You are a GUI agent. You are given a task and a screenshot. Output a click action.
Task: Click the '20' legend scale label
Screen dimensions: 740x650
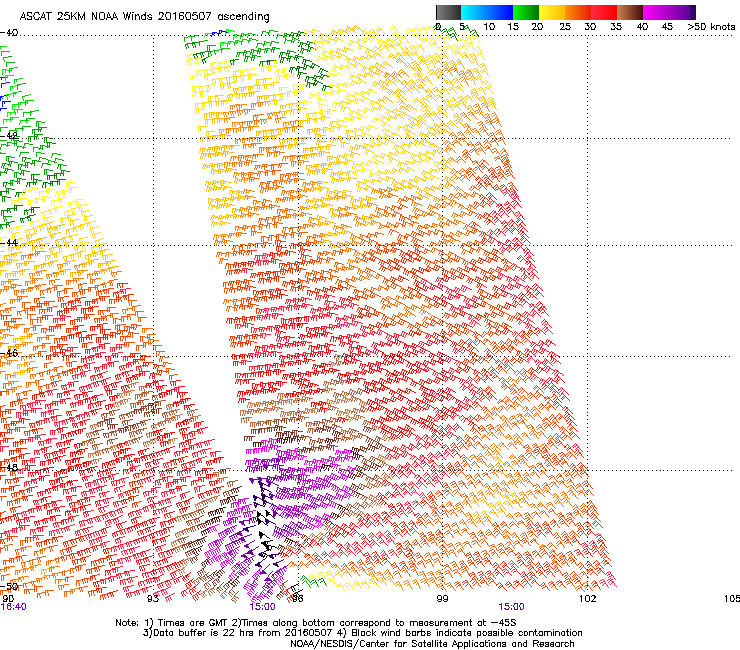pyautogui.click(x=537, y=27)
